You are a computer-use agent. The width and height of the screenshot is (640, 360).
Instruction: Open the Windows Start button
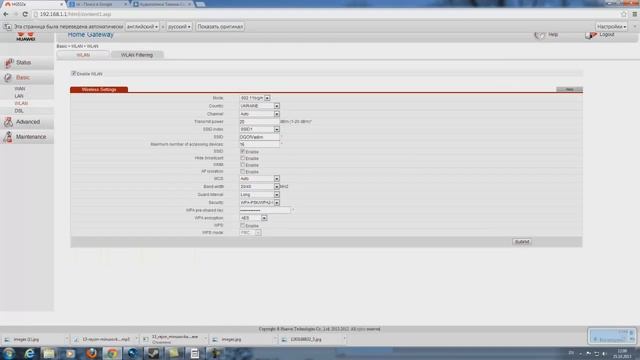[9, 353]
